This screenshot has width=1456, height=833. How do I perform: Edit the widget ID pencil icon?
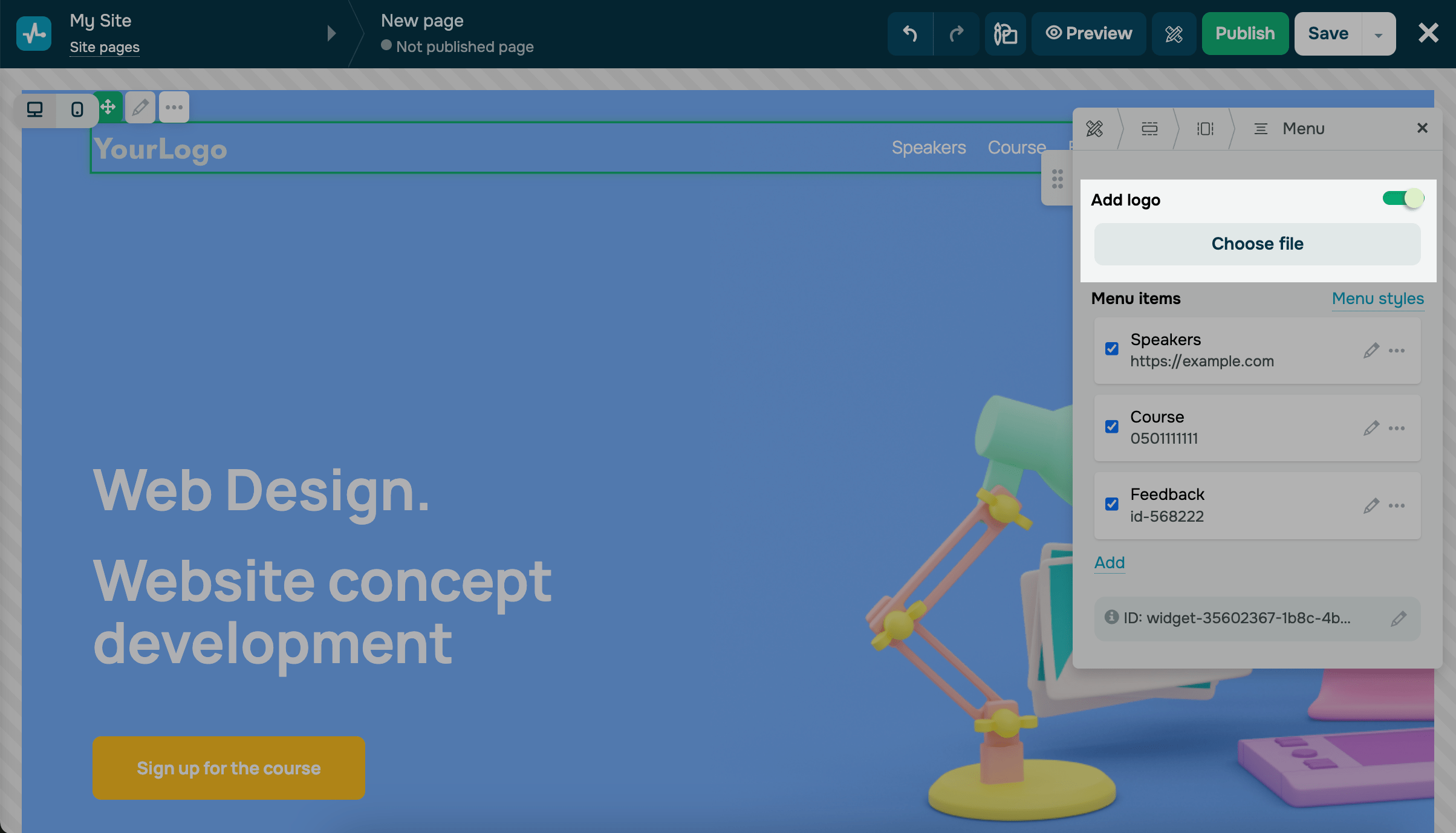click(x=1398, y=618)
